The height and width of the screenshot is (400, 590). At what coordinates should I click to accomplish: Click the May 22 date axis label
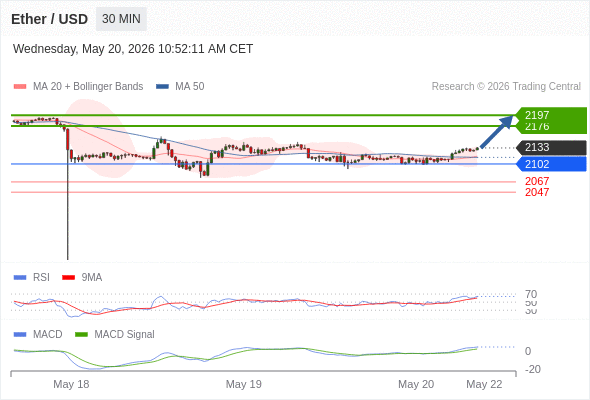(484, 384)
